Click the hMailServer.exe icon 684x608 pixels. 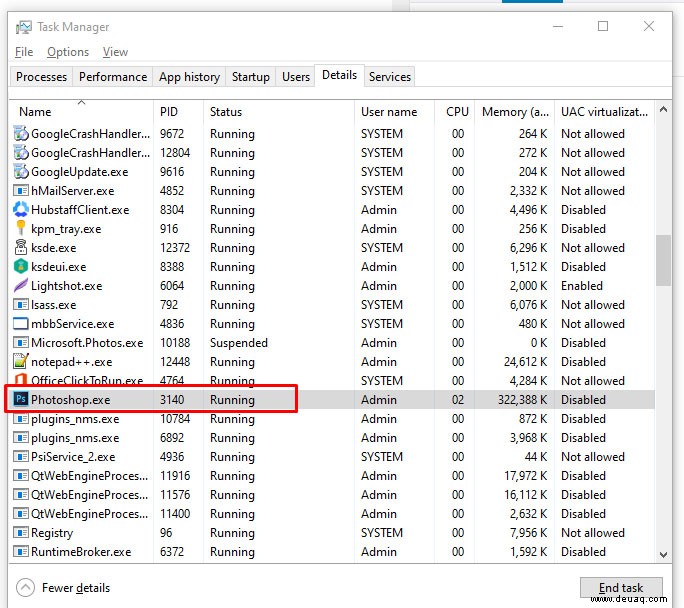coord(21,191)
